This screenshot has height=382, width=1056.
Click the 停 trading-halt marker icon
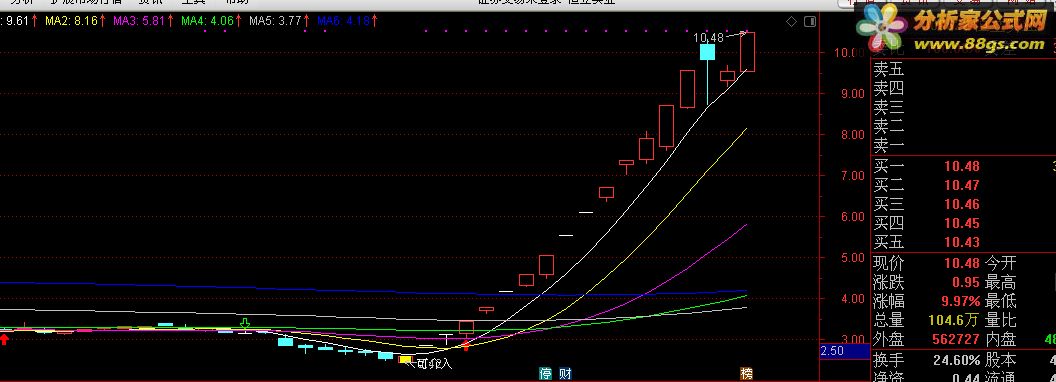point(545,373)
